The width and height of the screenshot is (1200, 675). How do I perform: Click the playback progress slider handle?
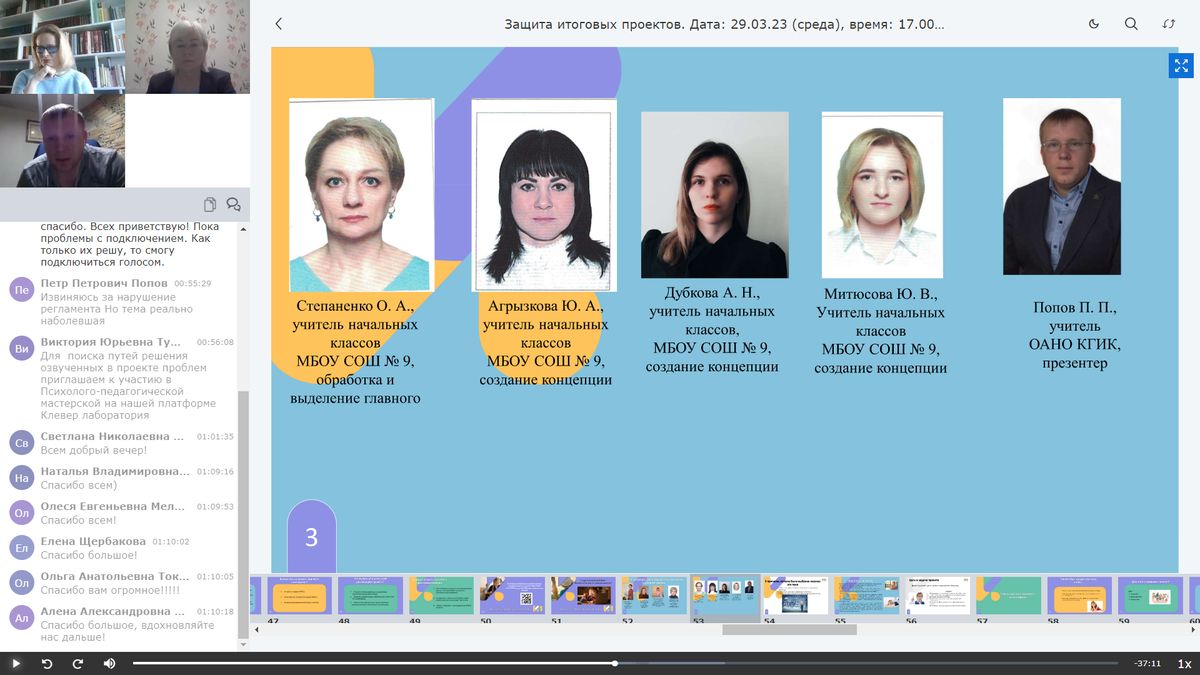point(615,663)
